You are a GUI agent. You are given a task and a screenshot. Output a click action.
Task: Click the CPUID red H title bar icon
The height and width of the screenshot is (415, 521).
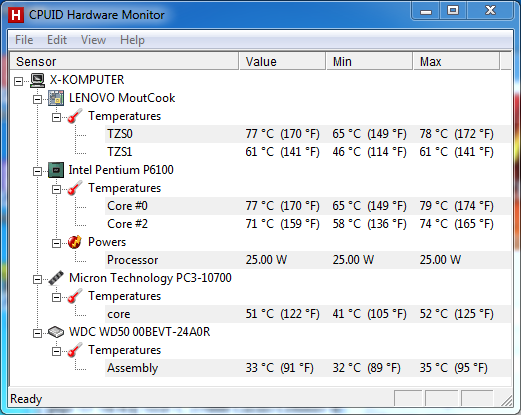pos(16,15)
